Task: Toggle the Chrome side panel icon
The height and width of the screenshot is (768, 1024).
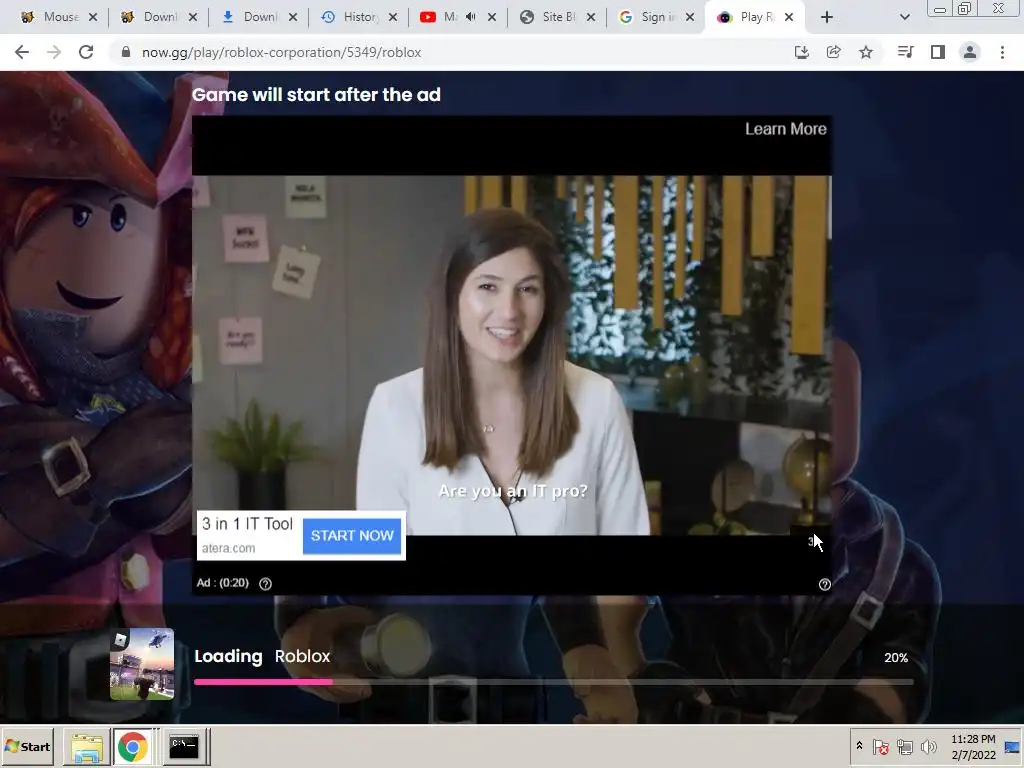Action: coord(937,52)
